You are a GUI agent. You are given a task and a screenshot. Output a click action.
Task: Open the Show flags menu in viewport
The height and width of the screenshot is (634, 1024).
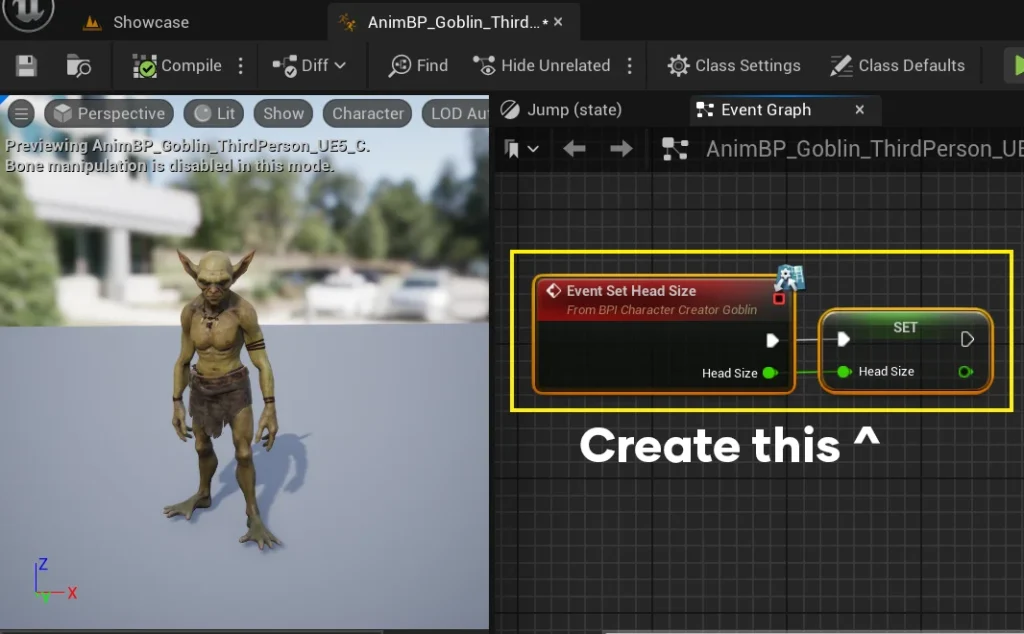[x=283, y=114]
